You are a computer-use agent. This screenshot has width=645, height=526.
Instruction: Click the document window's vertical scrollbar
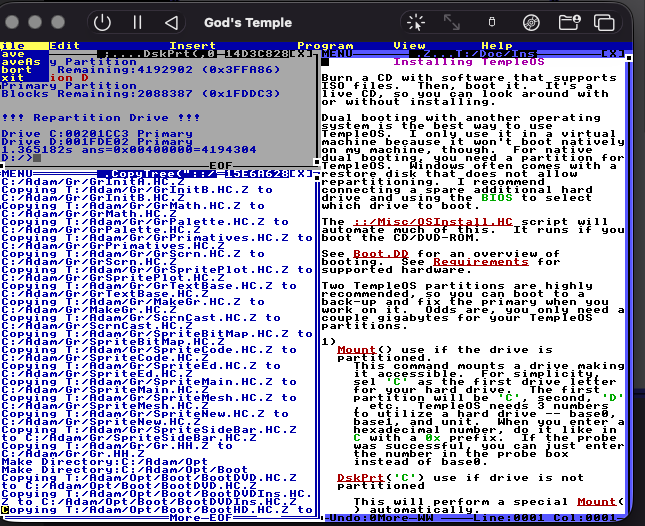tap(629, 288)
